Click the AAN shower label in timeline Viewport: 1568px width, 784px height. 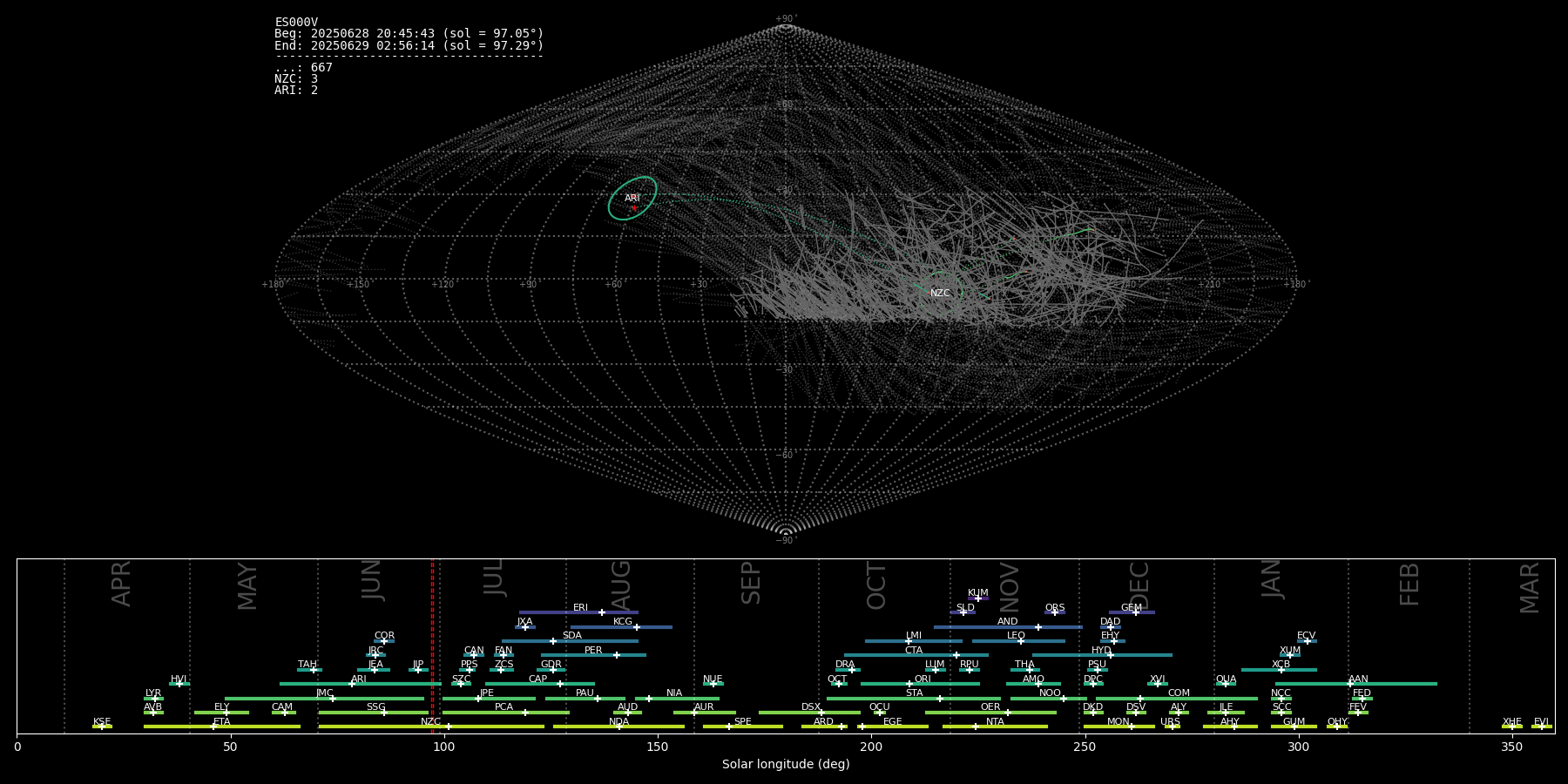pos(1358,679)
